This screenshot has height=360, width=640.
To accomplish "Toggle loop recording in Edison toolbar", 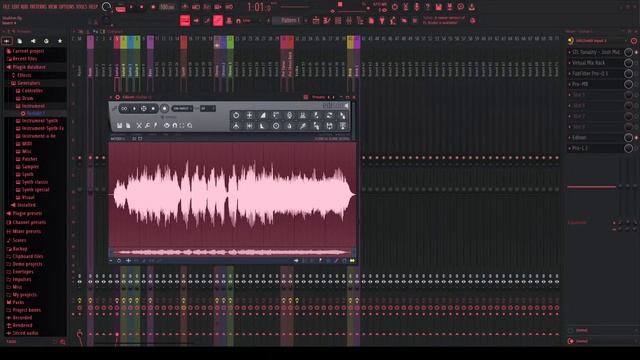I will (x=124, y=109).
